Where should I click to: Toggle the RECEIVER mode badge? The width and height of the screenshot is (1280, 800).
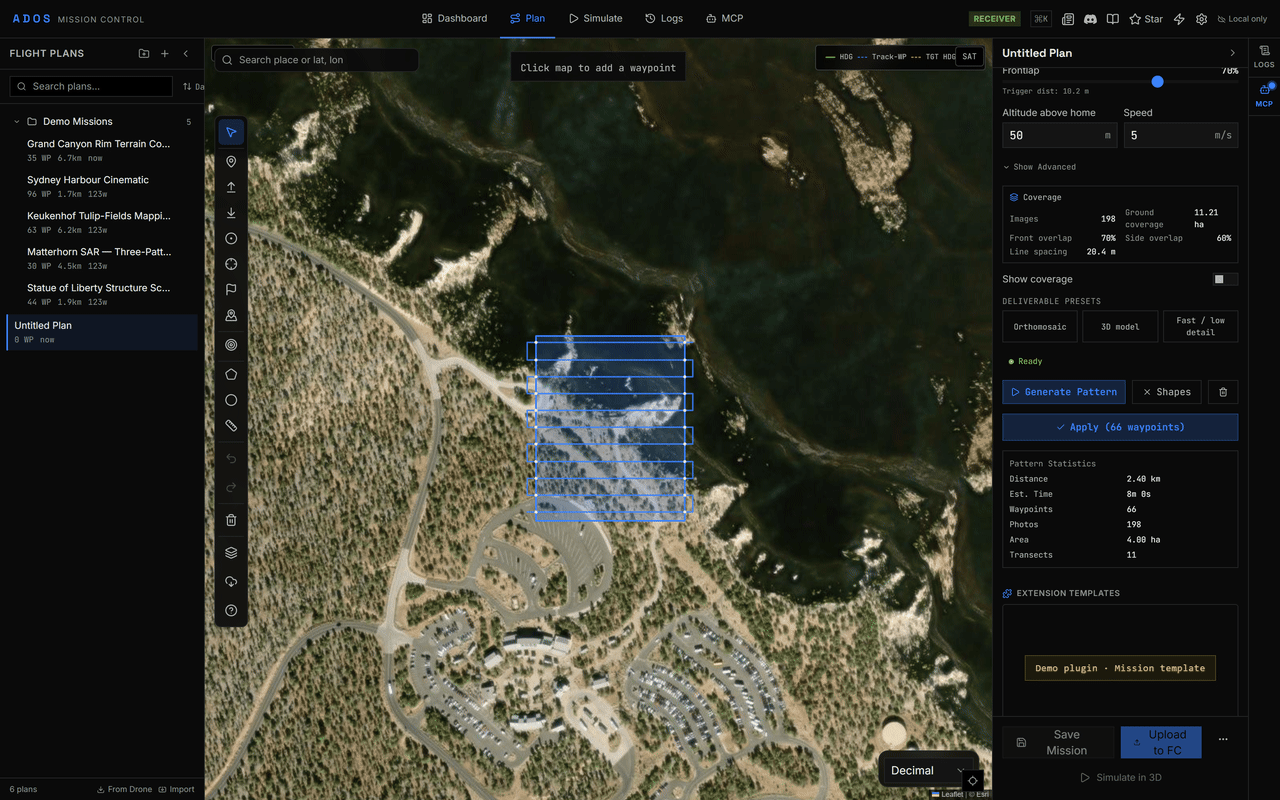point(994,19)
